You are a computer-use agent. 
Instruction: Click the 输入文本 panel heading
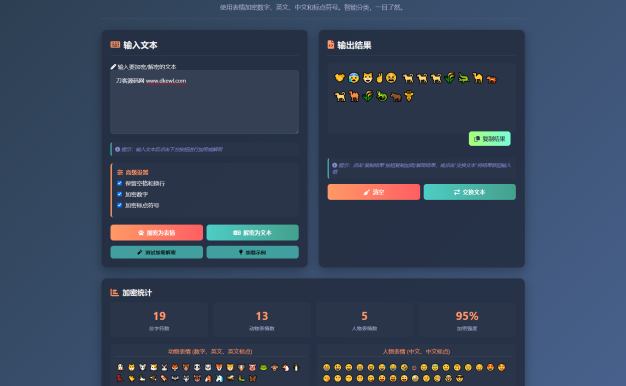(x=140, y=45)
